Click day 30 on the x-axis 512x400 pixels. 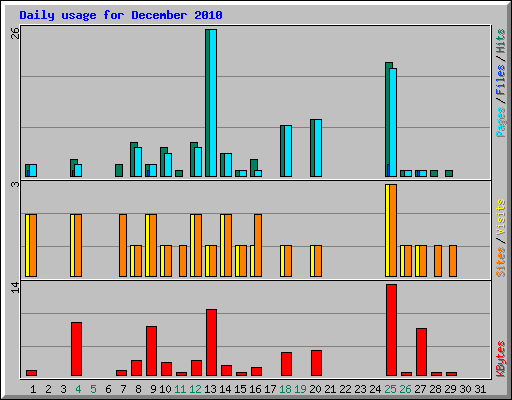click(x=465, y=389)
